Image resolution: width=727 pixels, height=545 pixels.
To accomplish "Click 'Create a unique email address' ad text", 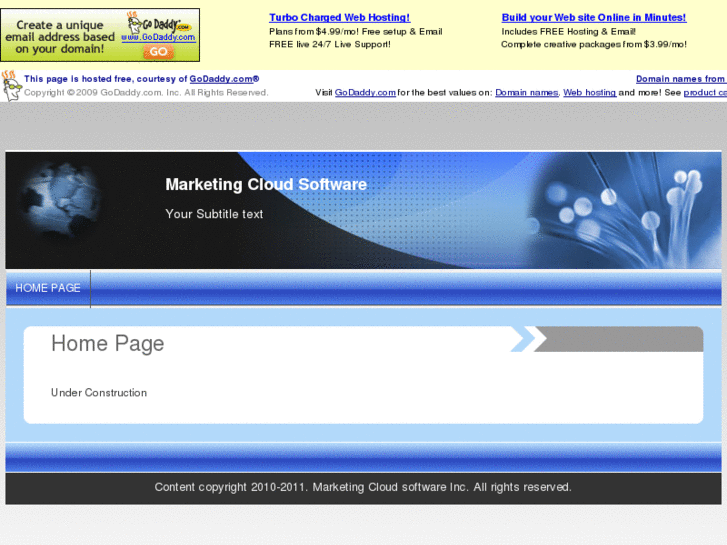I will click(60, 37).
